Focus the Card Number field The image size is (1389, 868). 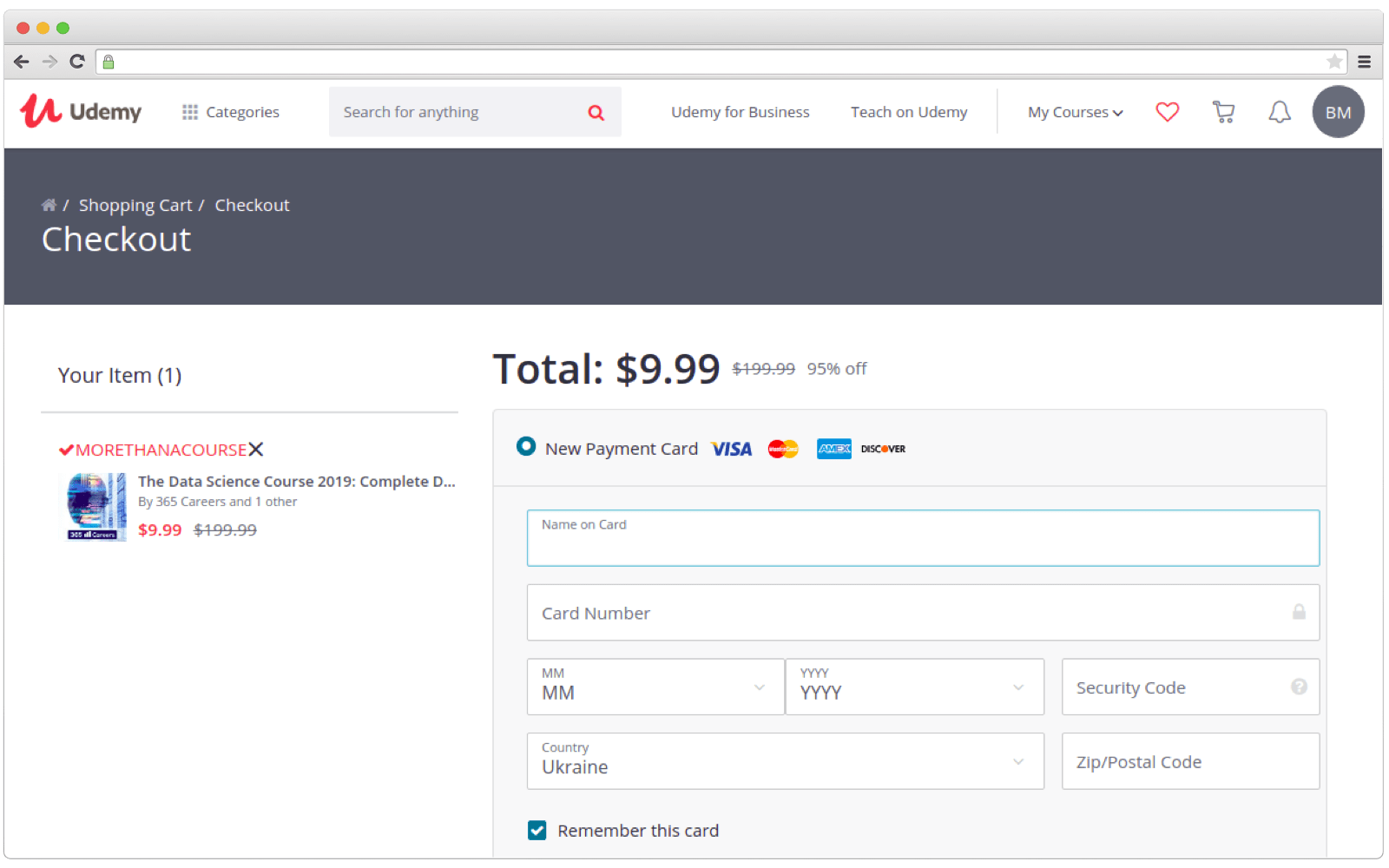(923, 613)
